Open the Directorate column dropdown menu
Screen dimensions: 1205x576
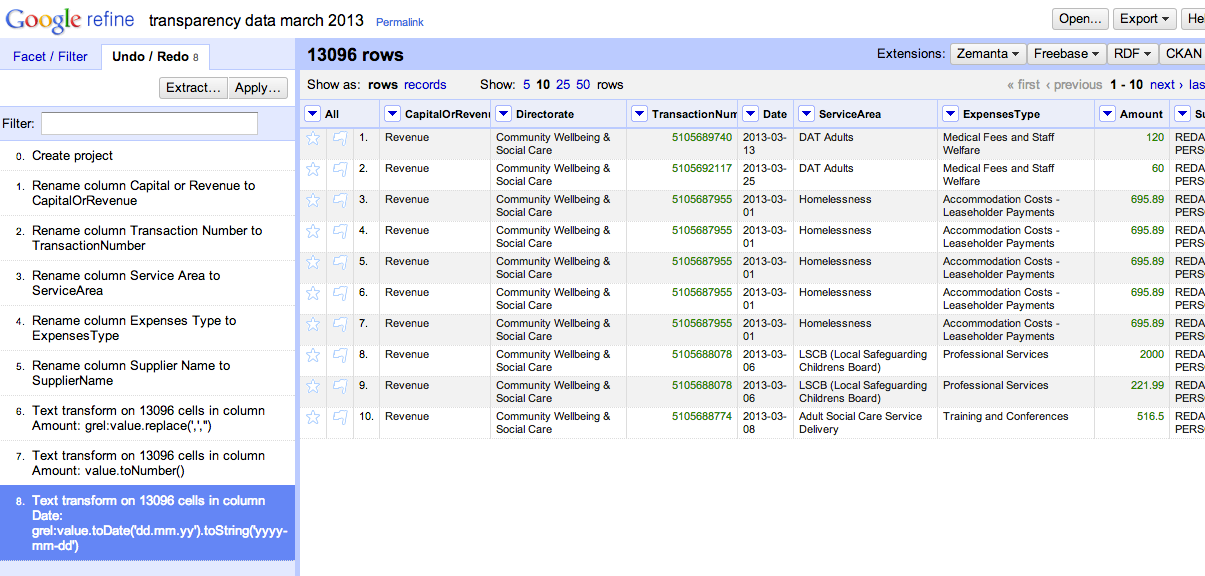pyautogui.click(x=504, y=114)
